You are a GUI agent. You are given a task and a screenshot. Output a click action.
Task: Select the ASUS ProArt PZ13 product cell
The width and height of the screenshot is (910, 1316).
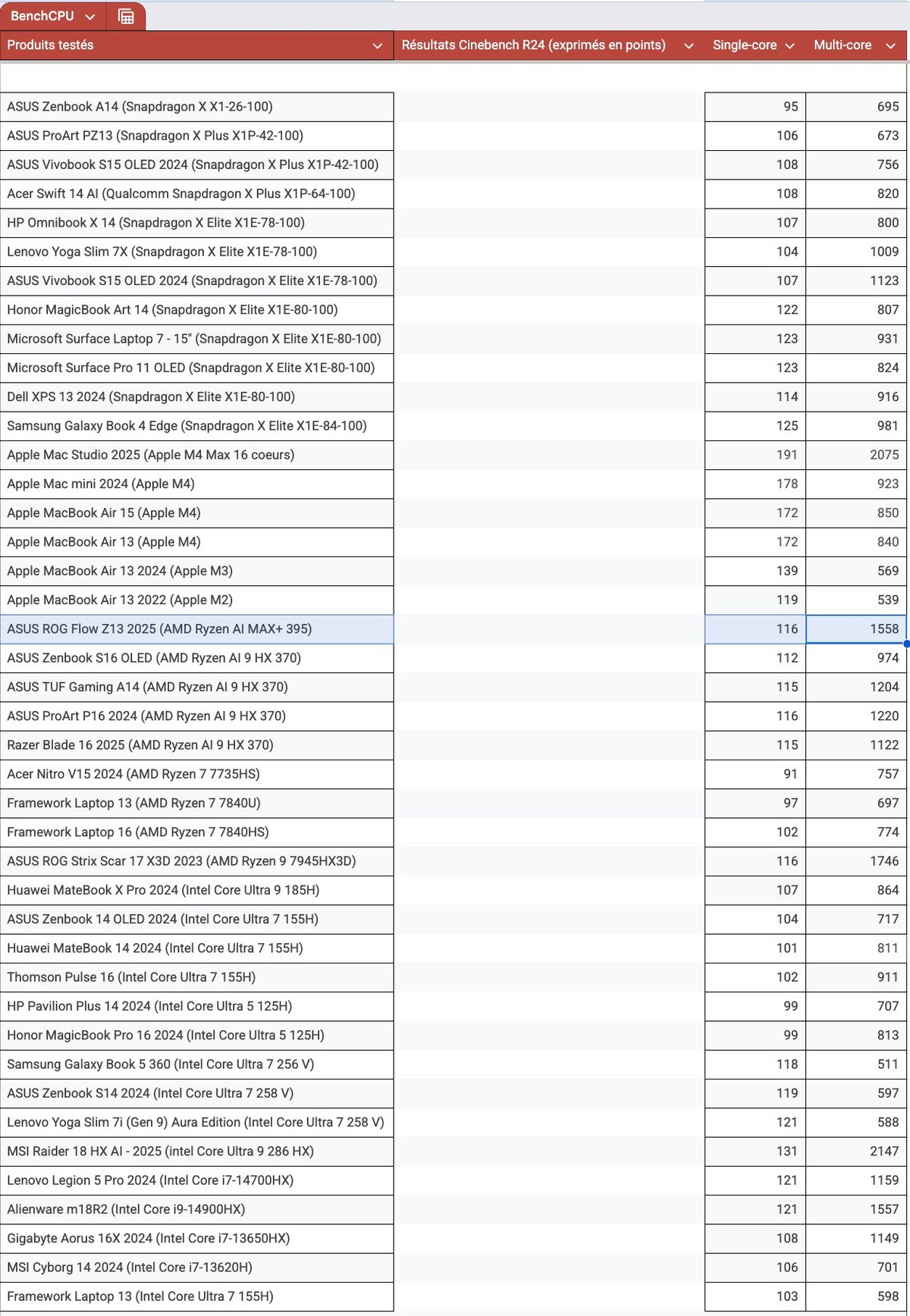[x=197, y=136]
